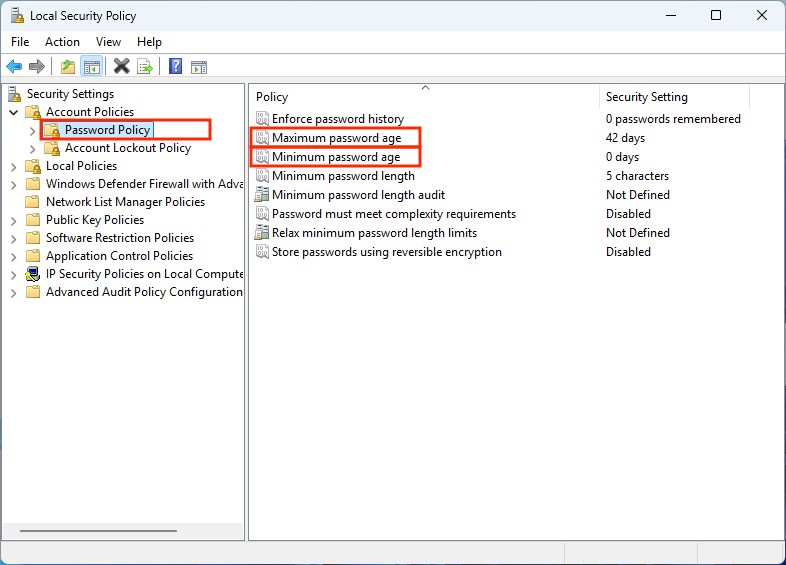Open the Action menu

62,42
